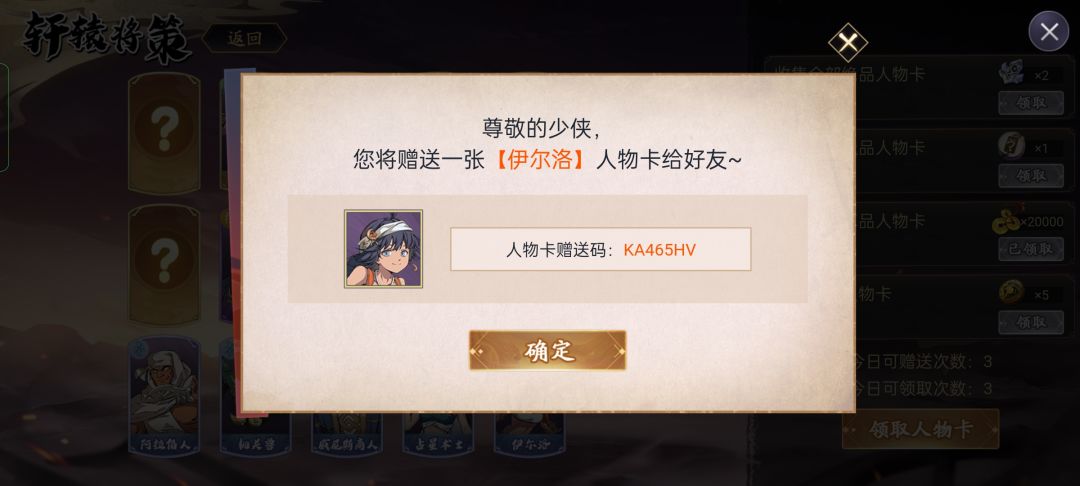Screen dimensions: 1080x486
Task: Click the gift code KA465HV field
Action: coord(601,249)
